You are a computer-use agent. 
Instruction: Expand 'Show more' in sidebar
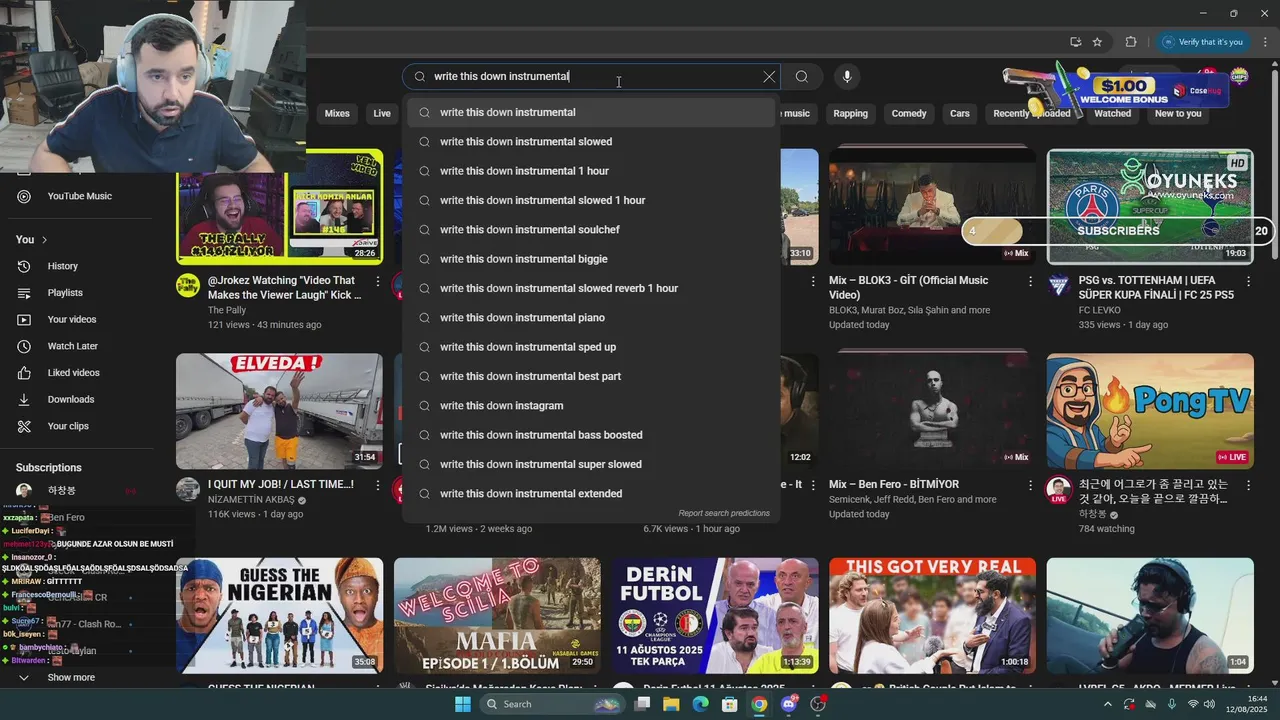(x=70, y=677)
